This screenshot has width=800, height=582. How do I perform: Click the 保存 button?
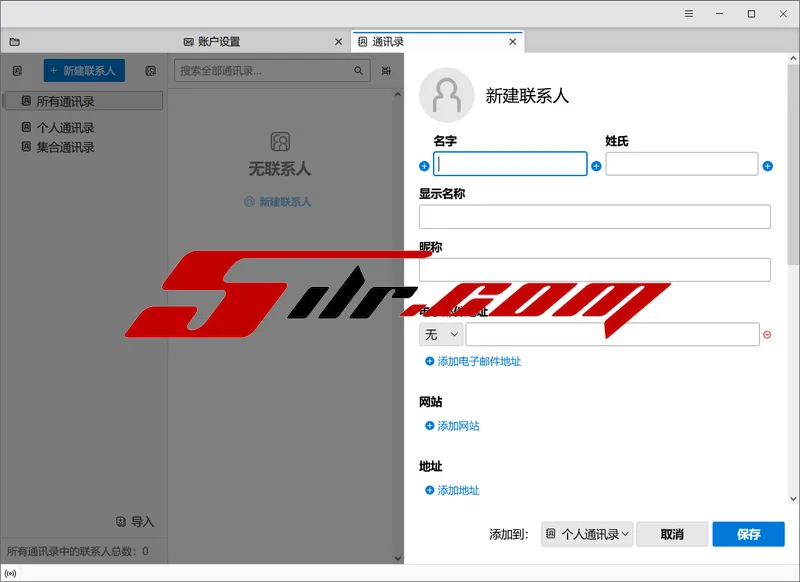pyautogui.click(x=748, y=534)
